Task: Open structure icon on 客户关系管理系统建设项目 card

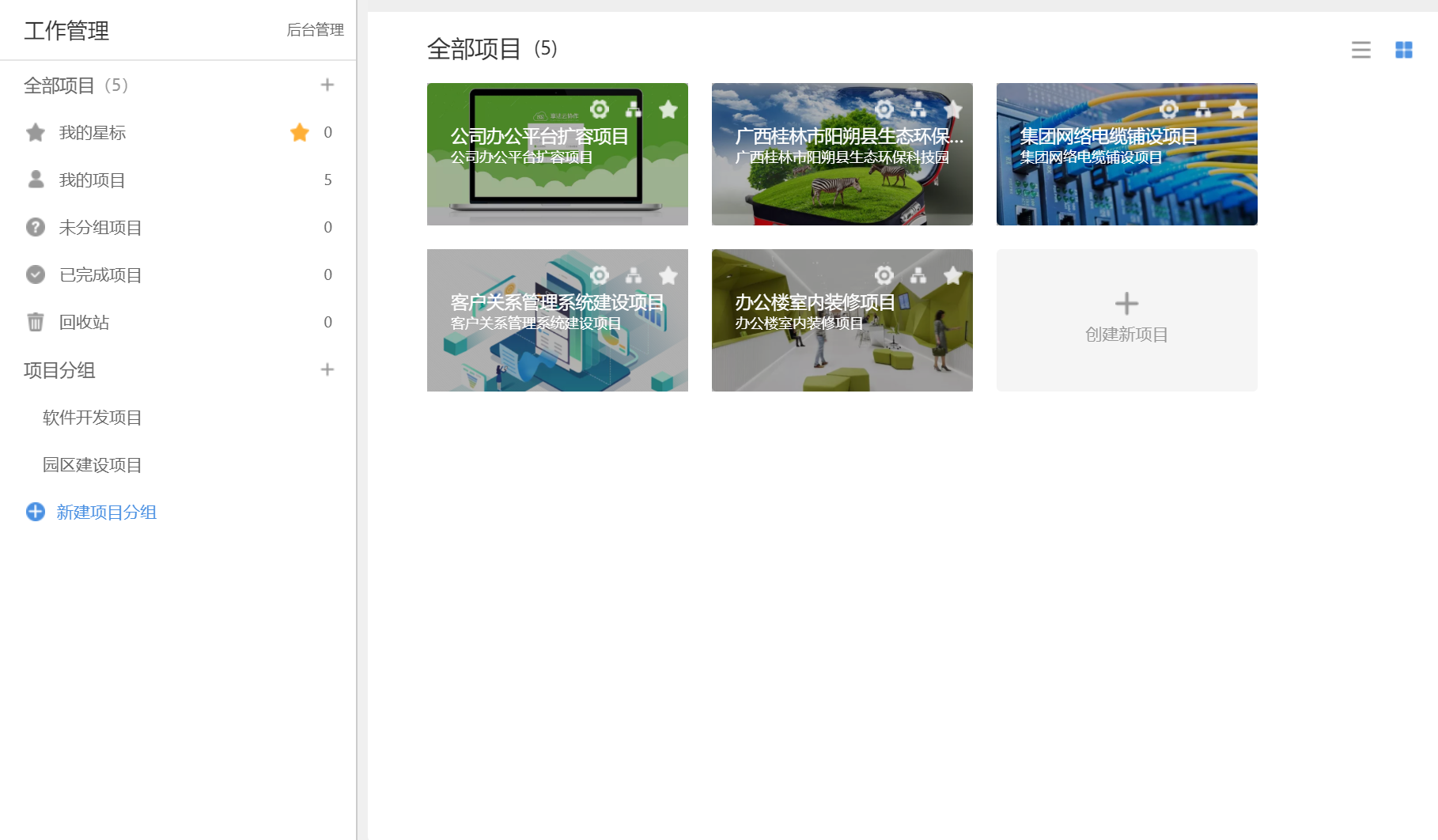Action: click(634, 275)
